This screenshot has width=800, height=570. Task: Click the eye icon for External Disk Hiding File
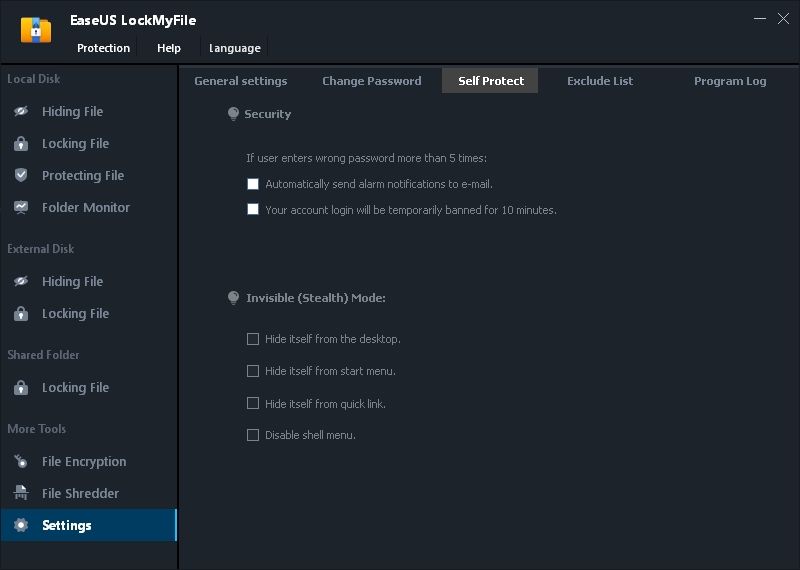tap(21, 281)
